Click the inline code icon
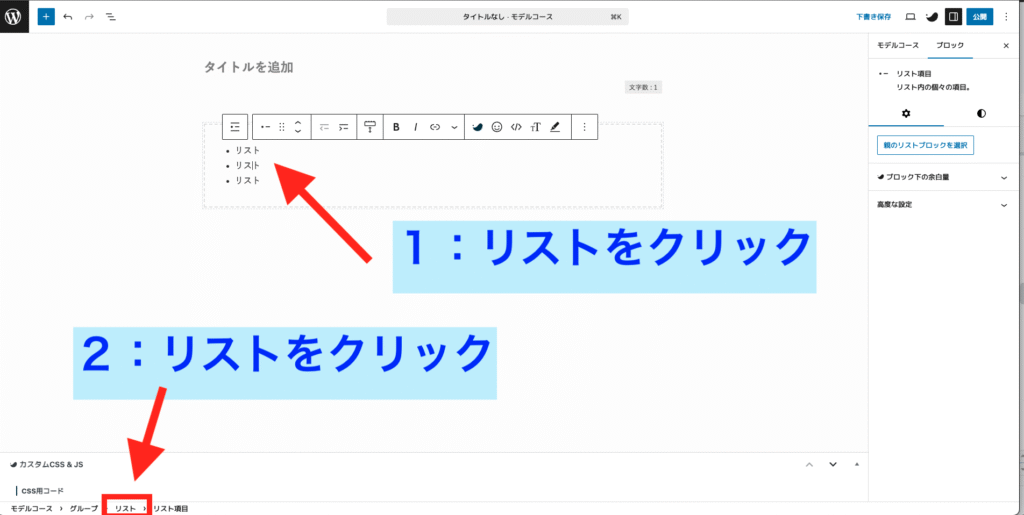The height and width of the screenshot is (515, 1024). point(516,127)
